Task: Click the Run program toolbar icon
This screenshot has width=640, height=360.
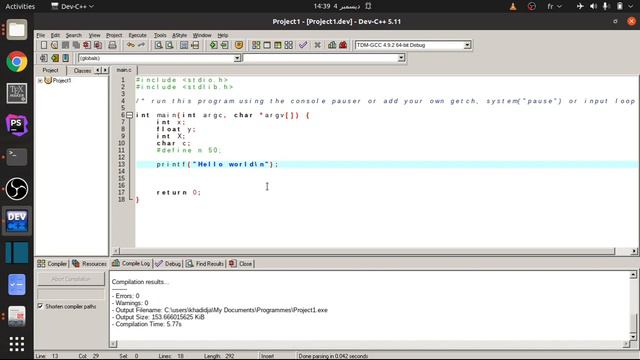Action: tap(267, 45)
